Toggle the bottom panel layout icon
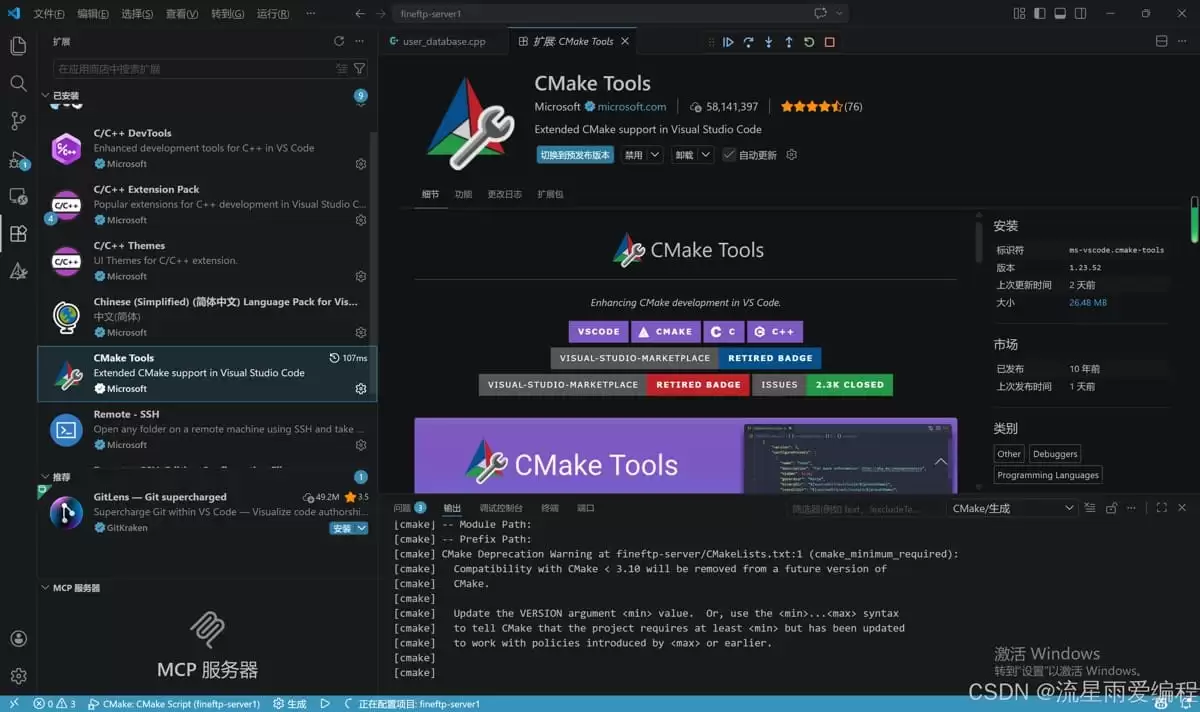The height and width of the screenshot is (712, 1200). point(1062,14)
